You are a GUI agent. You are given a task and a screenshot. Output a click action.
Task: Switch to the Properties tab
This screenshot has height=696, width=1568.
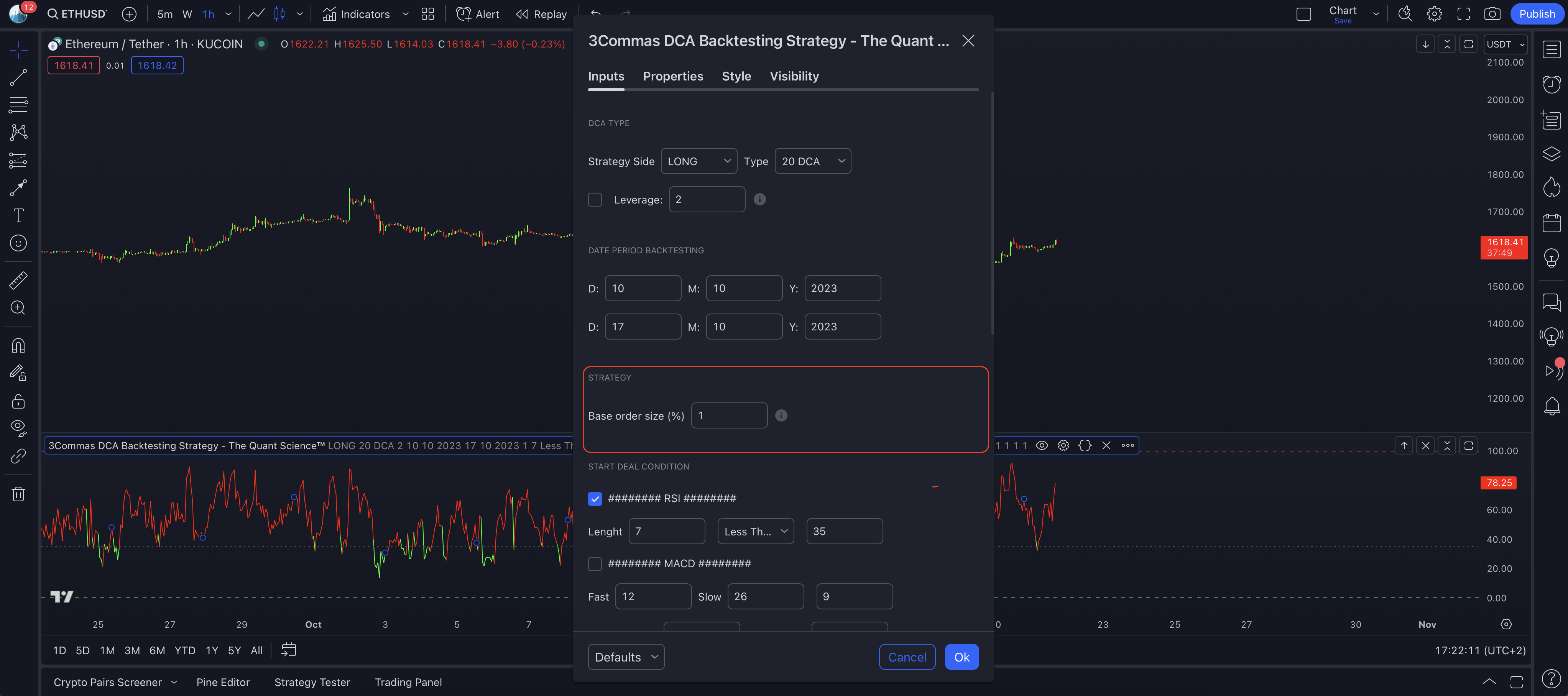672,76
